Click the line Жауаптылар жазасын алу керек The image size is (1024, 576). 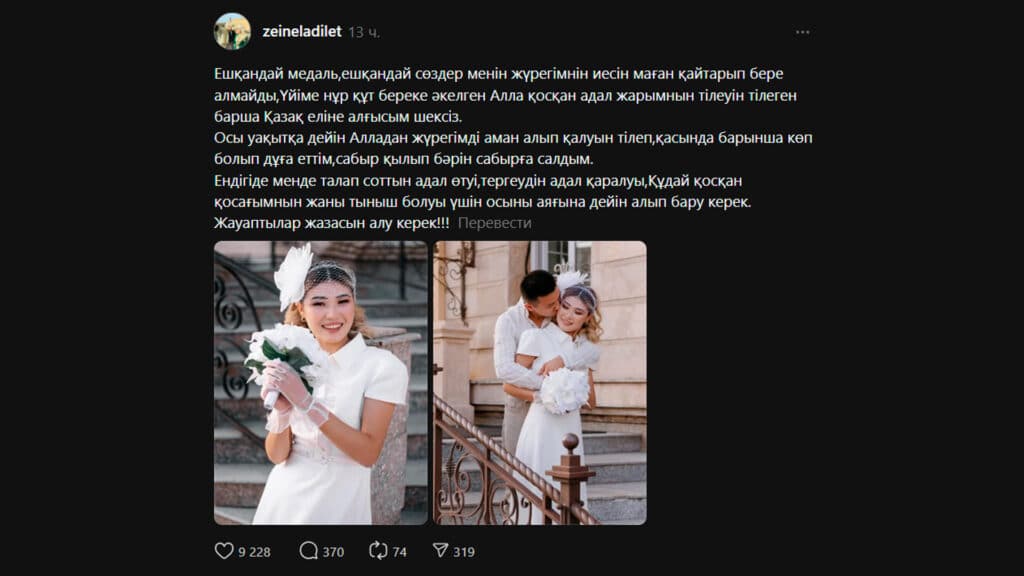(332, 223)
